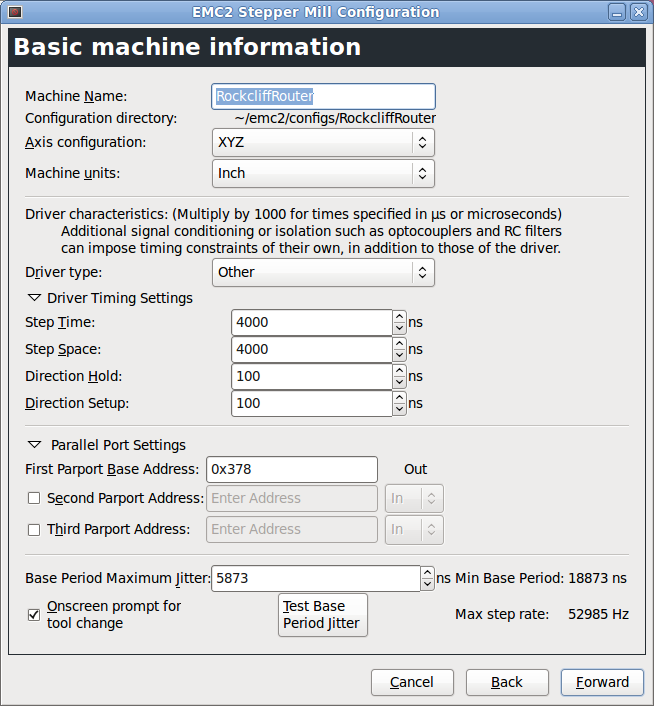
Task: Click the window menu icon in title bar
Action: point(14,12)
